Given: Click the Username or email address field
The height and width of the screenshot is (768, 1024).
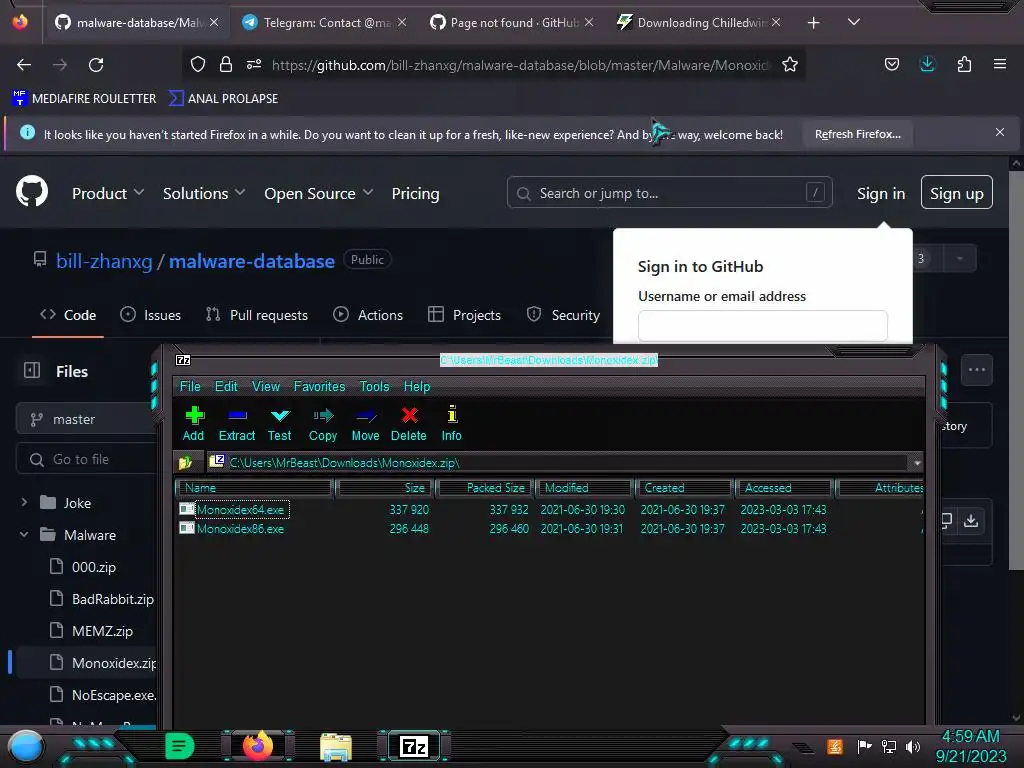Looking at the screenshot, I should 762,326.
